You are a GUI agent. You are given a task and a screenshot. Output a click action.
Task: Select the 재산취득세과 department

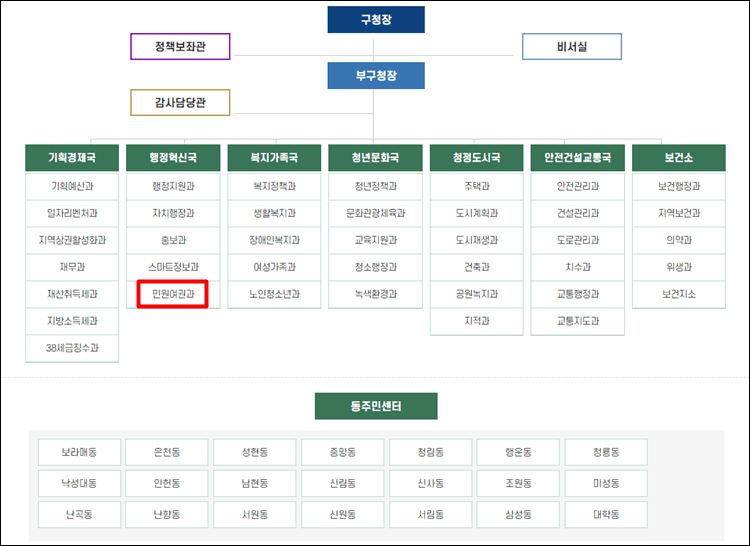(72, 294)
